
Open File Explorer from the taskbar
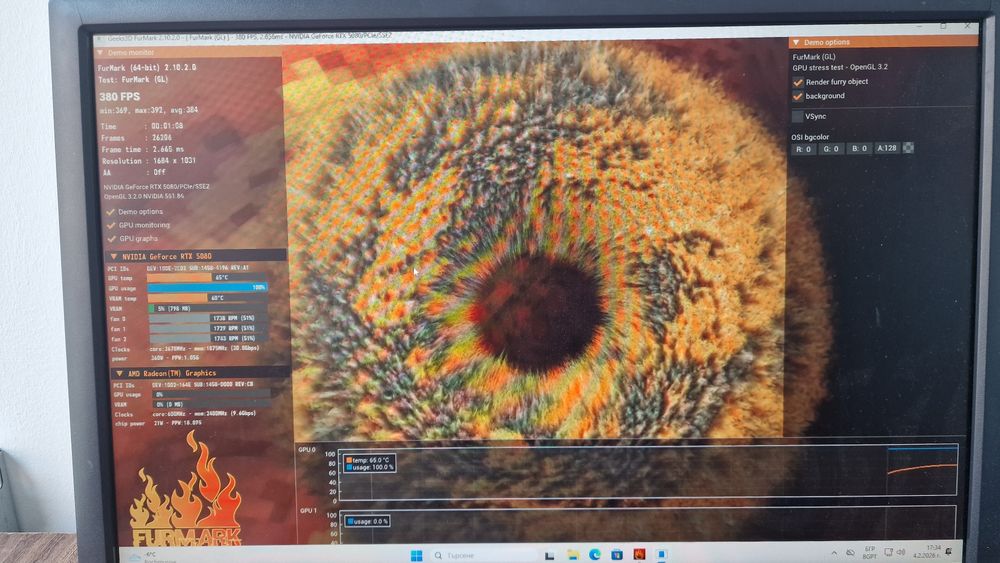(573, 555)
